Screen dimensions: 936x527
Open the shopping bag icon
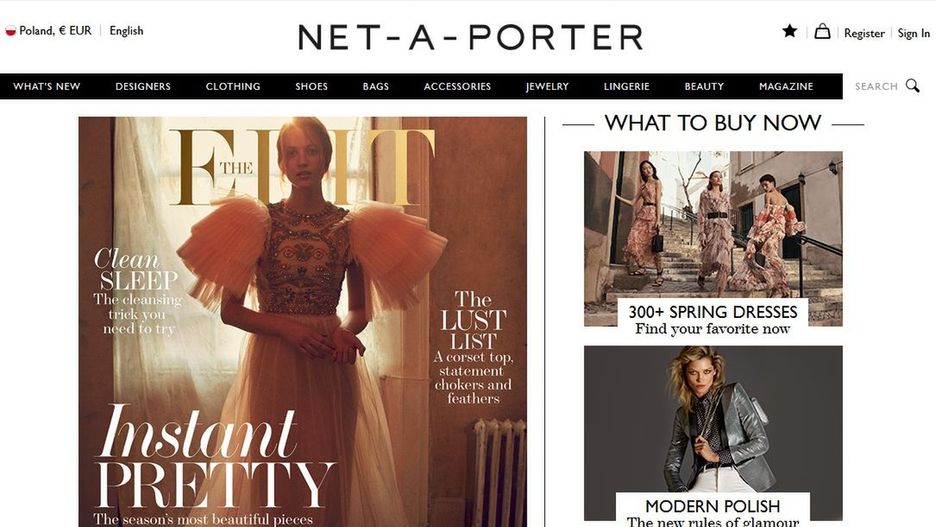tap(822, 31)
